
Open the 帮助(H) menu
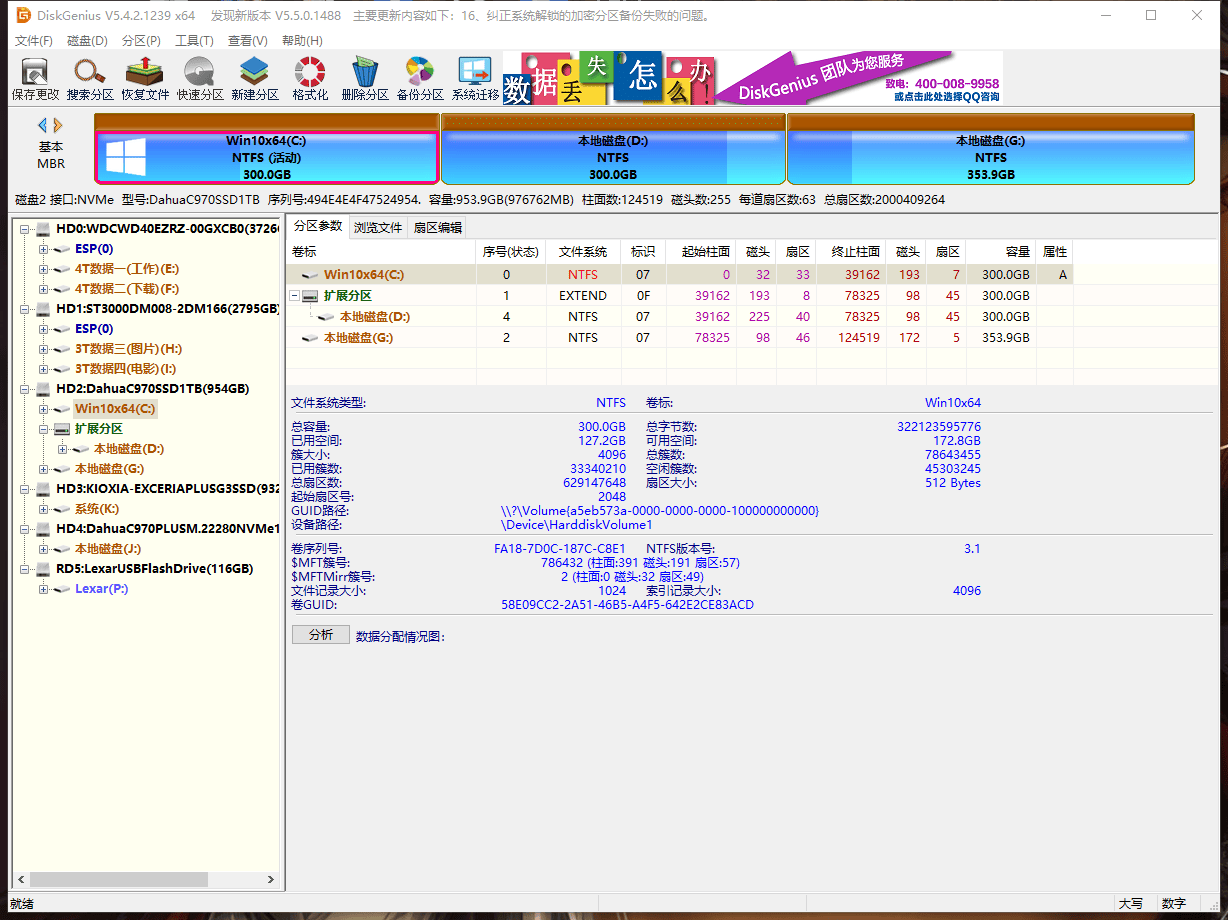302,41
